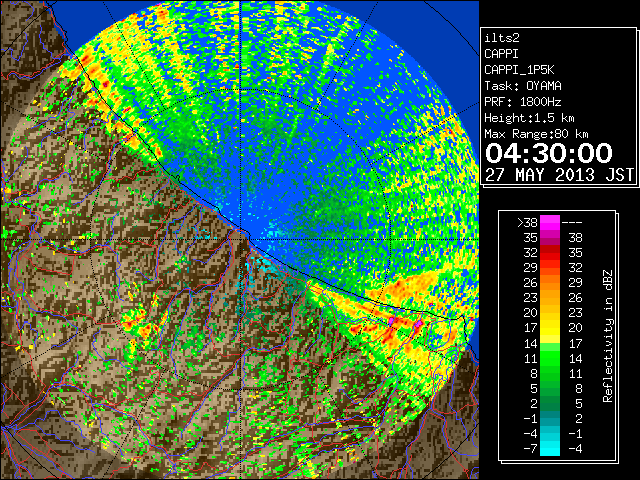640x480 pixels.
Task: Click the 'Height:1.5 km' text
Action: coord(529,118)
